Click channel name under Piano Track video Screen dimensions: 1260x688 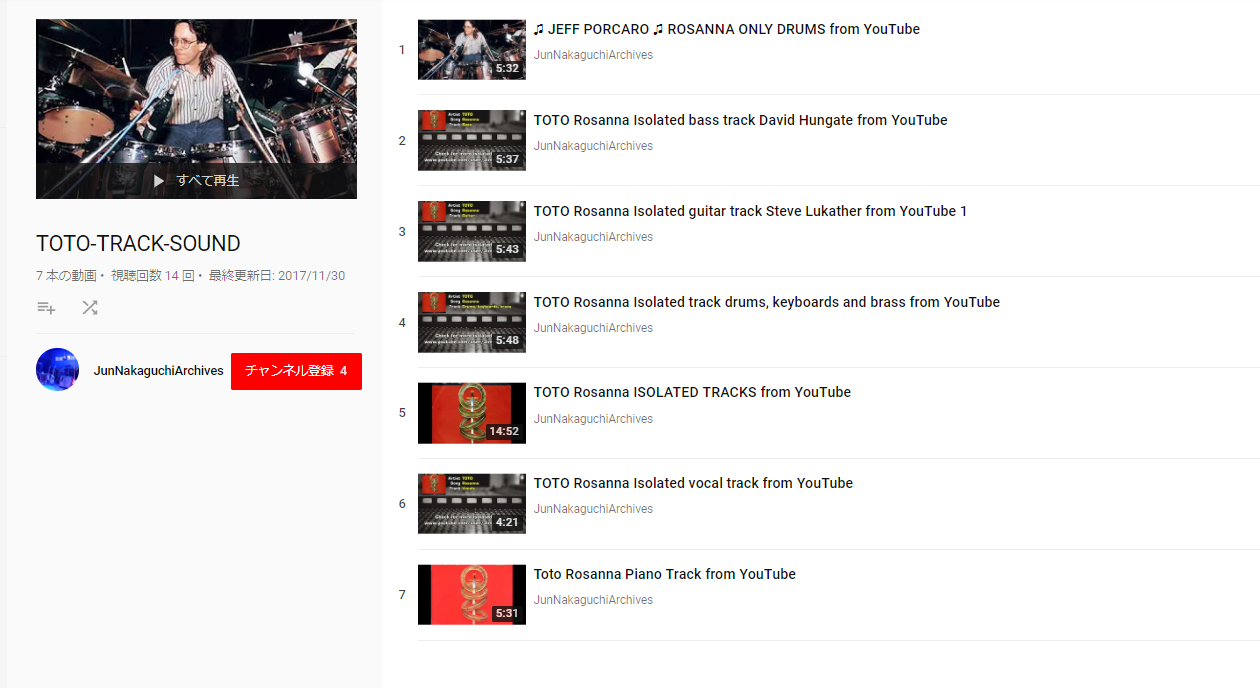pyautogui.click(x=593, y=600)
